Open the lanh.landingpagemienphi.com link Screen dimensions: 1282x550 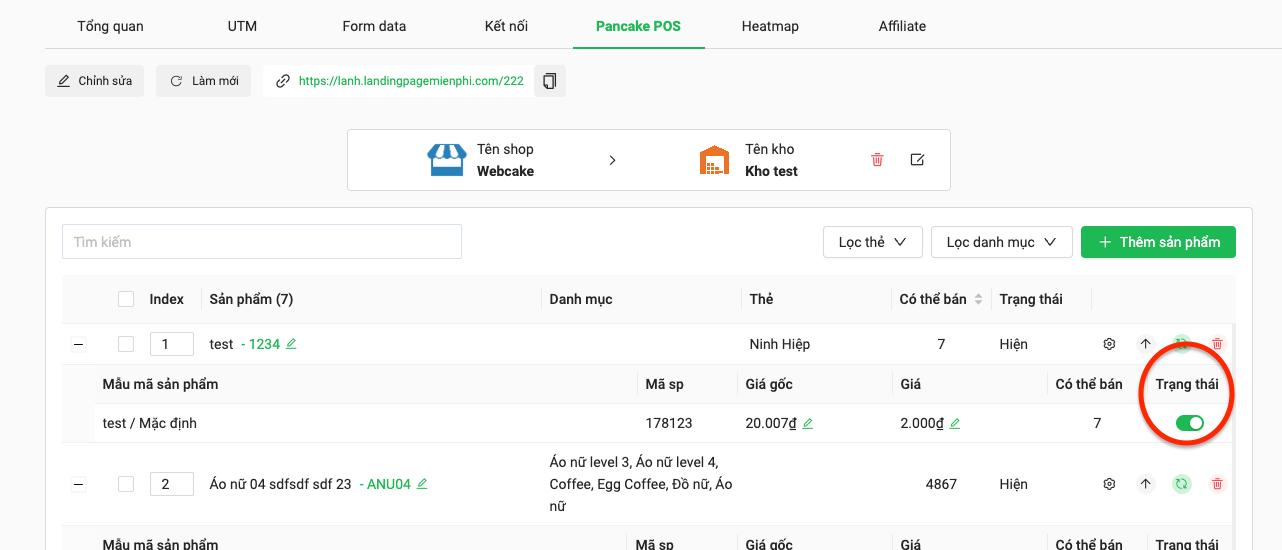click(x=411, y=81)
